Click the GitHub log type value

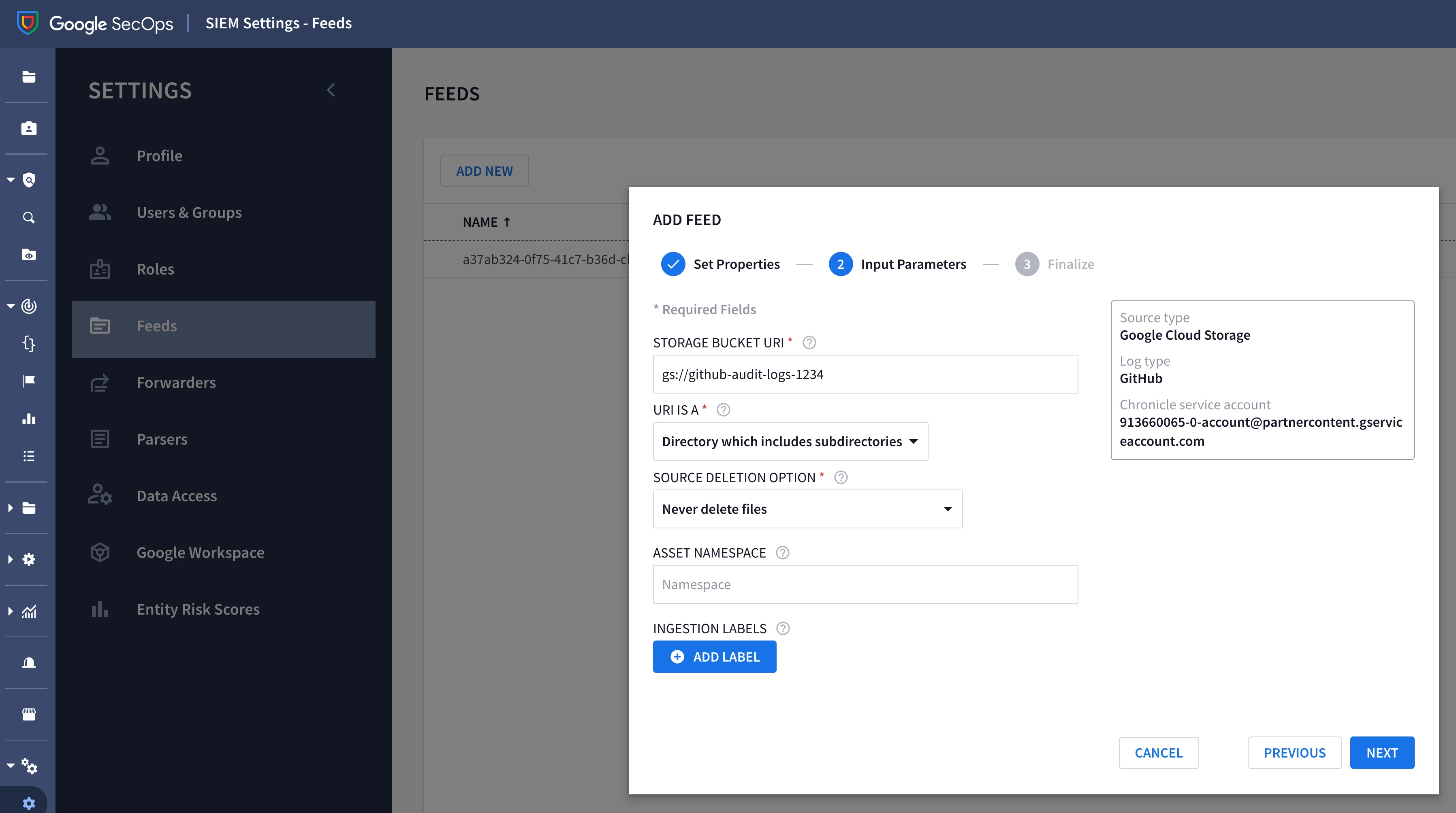pos(1140,379)
